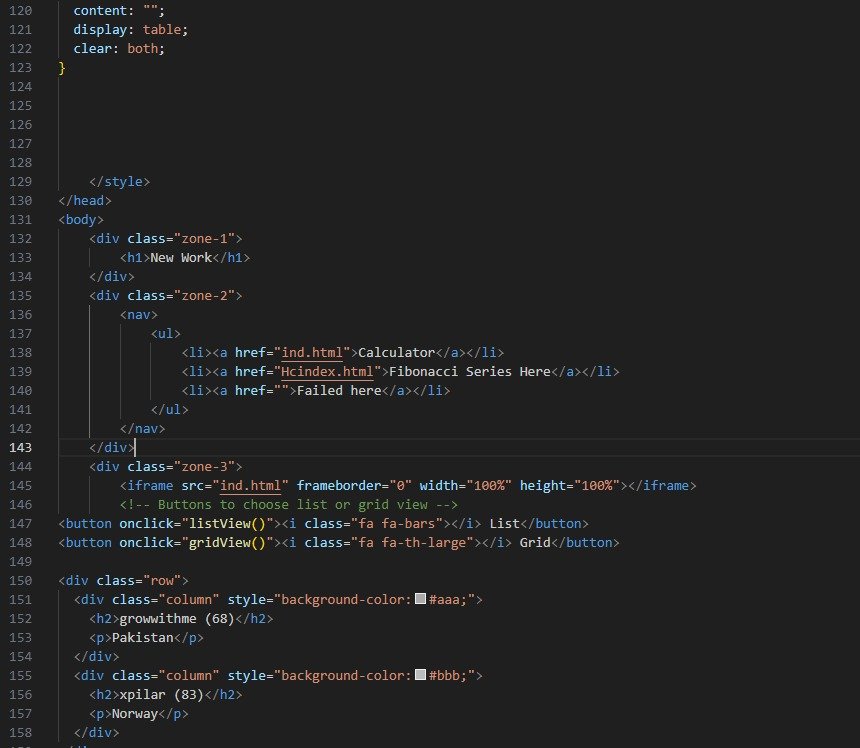Click the "zone-2" class value

coord(204,296)
